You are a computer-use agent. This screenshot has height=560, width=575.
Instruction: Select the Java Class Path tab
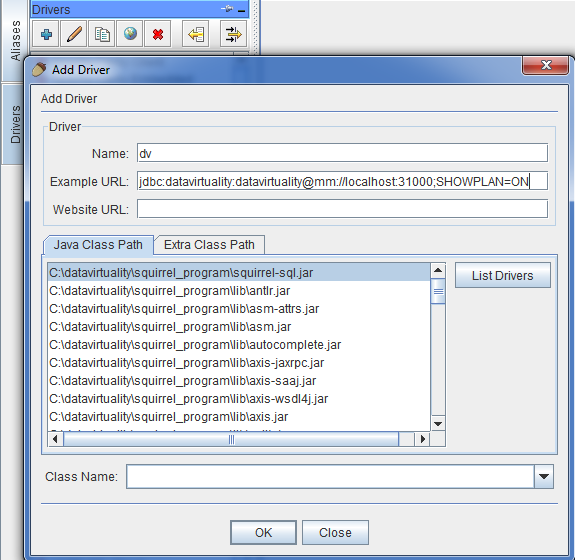(x=98, y=245)
